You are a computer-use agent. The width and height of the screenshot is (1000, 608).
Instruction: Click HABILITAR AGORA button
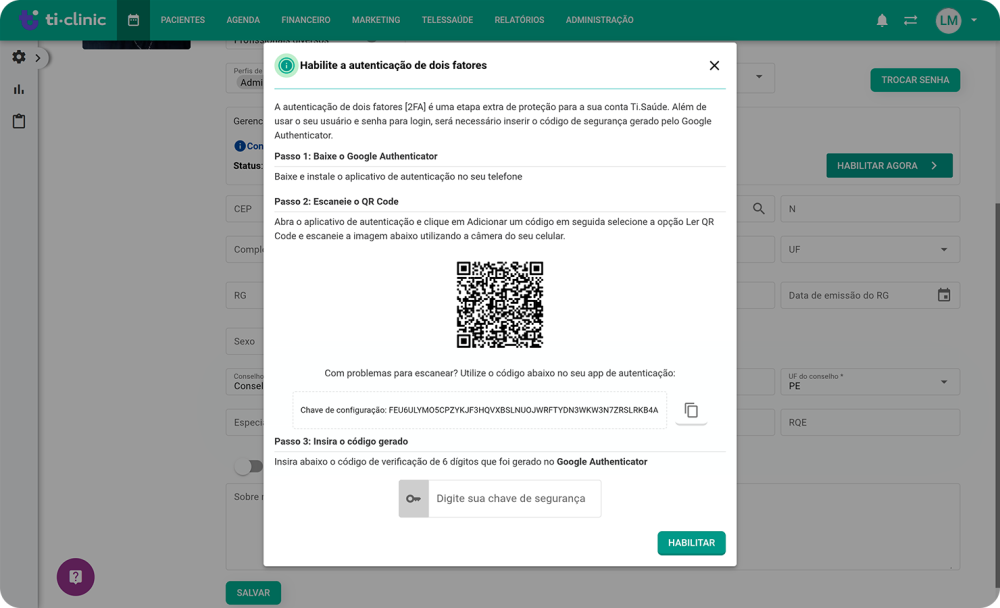coord(890,165)
